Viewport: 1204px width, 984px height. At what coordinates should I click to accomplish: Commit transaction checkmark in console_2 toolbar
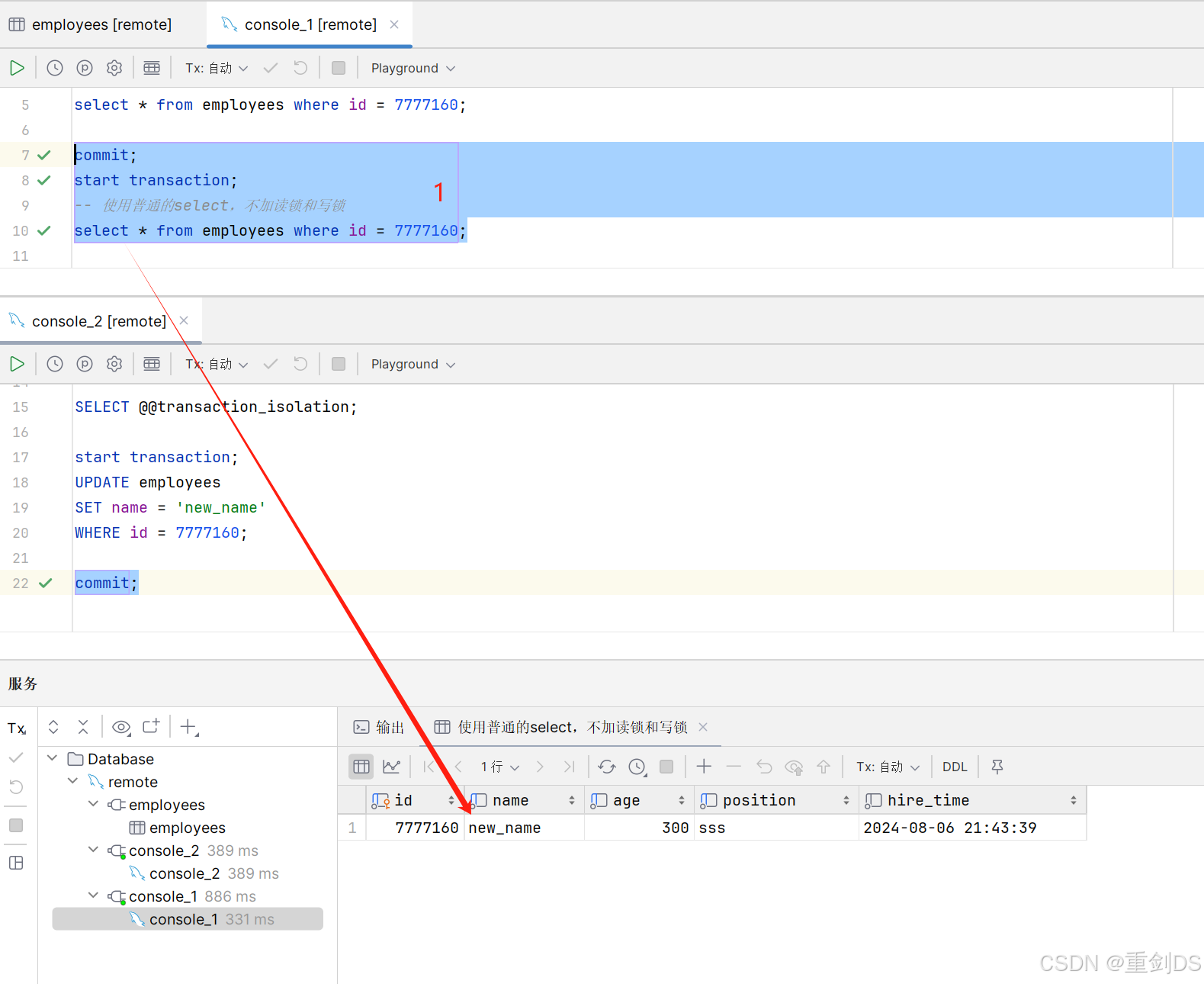[x=271, y=364]
